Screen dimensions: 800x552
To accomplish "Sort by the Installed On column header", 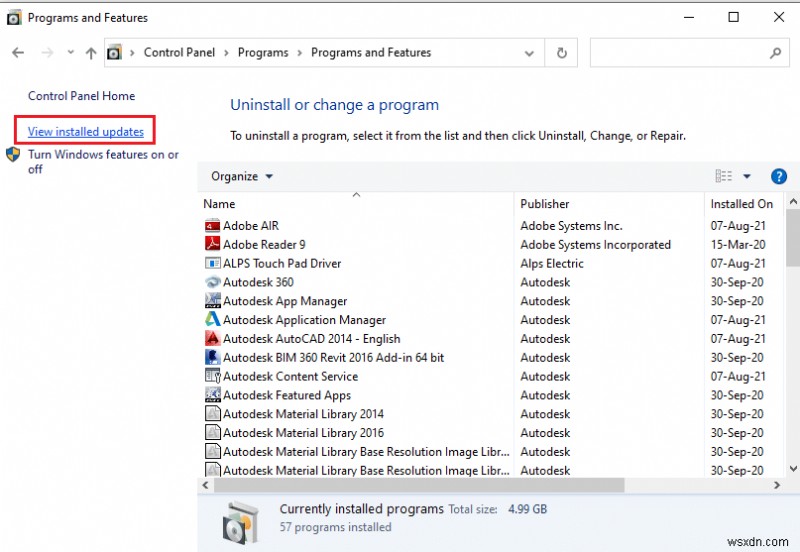I will [744, 204].
